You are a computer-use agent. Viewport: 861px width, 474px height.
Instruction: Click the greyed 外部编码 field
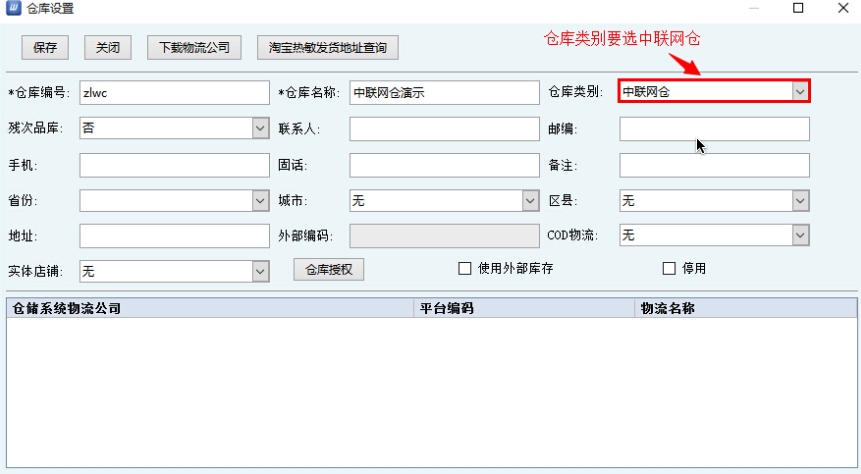coord(444,236)
